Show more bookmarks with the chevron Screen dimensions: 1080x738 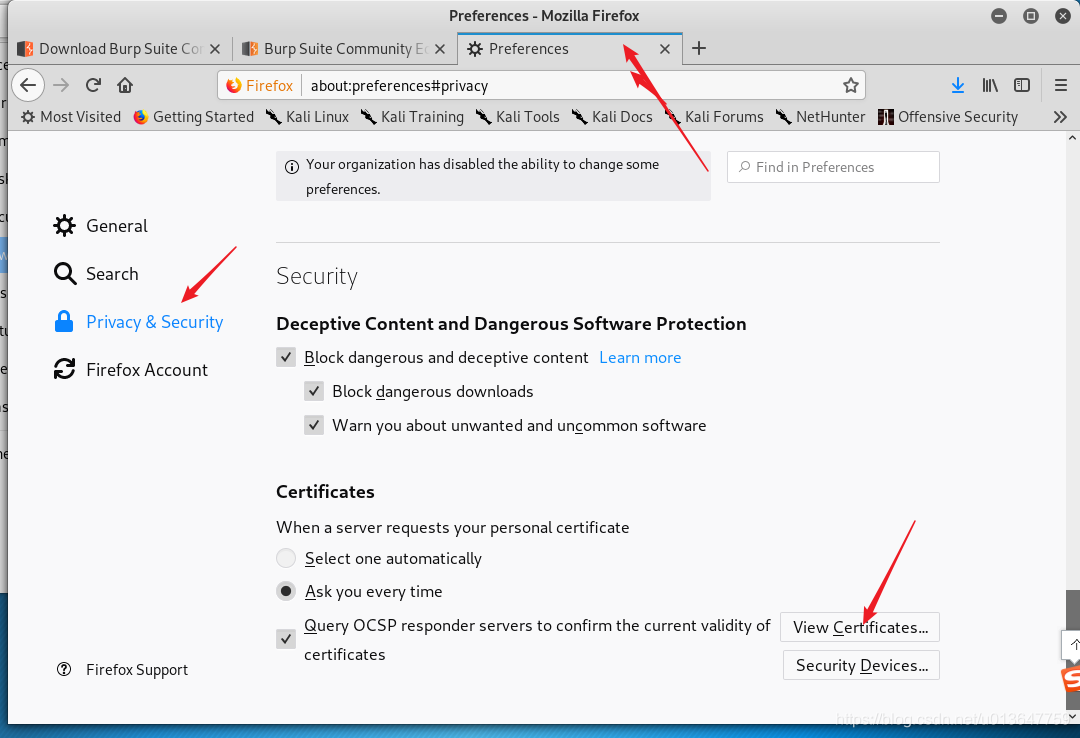click(x=1060, y=117)
